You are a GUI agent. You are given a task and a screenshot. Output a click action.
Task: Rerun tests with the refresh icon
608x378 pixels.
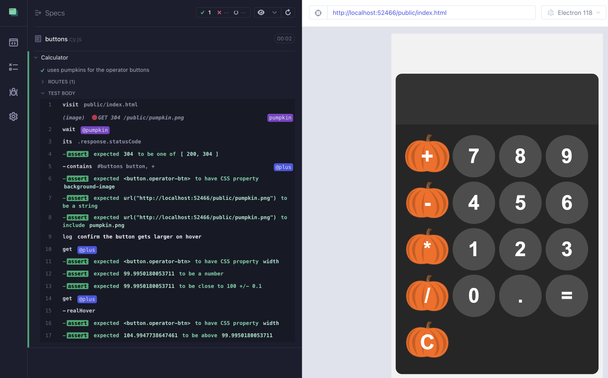[x=288, y=12]
